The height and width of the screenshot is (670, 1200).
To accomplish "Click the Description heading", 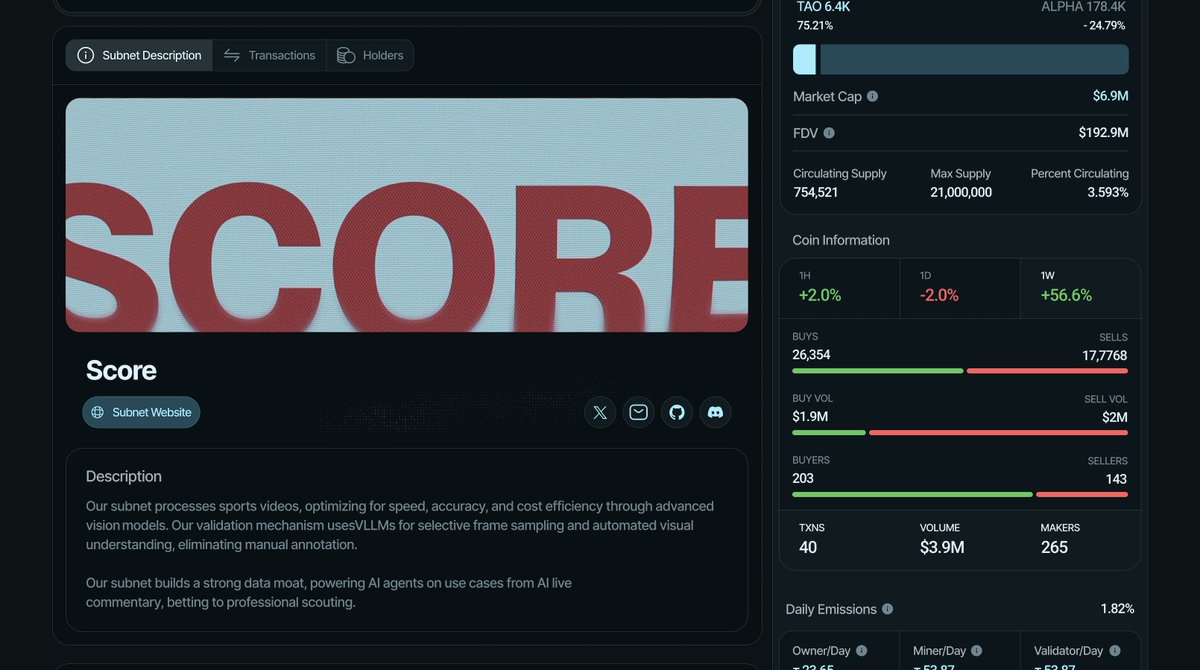I will point(124,477).
